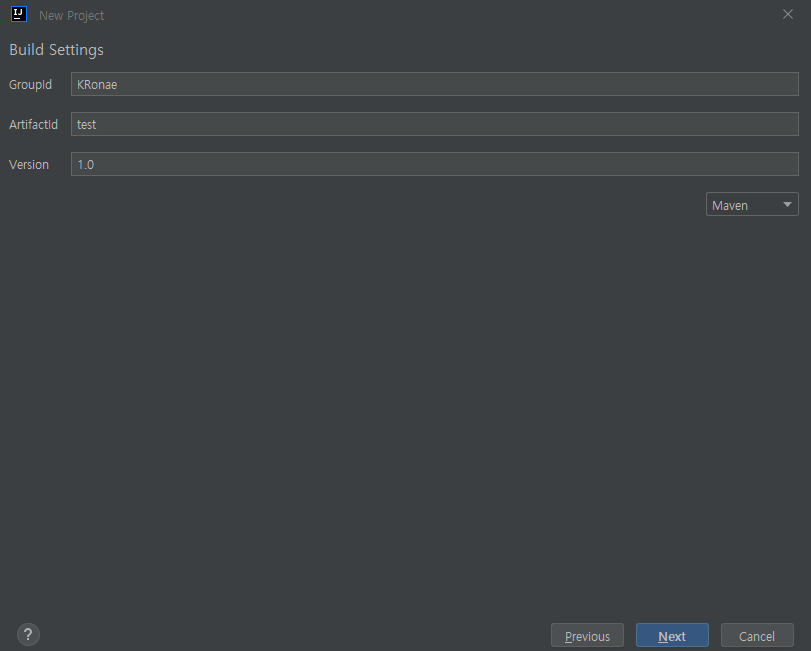Click the Build Settings heading
811x651 pixels.
click(56, 50)
